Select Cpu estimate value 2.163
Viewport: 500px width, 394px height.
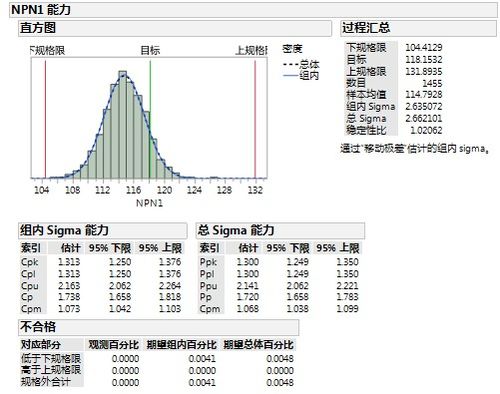(69, 286)
